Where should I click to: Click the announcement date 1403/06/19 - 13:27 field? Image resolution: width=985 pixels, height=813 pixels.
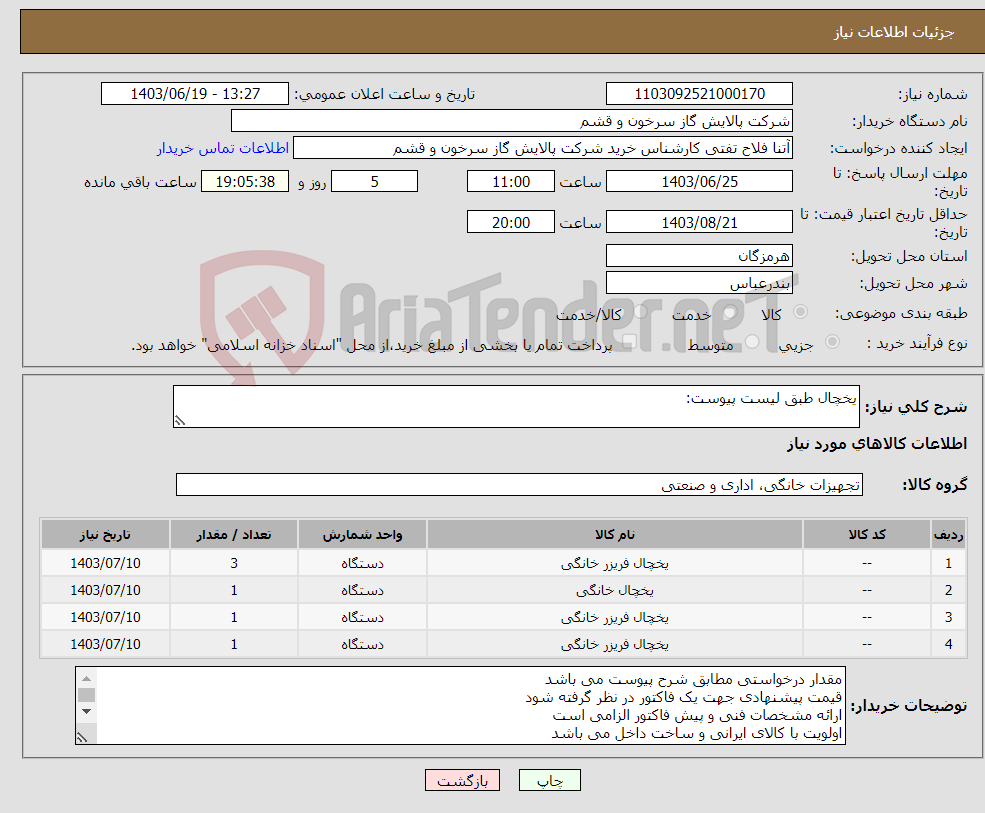(x=195, y=94)
